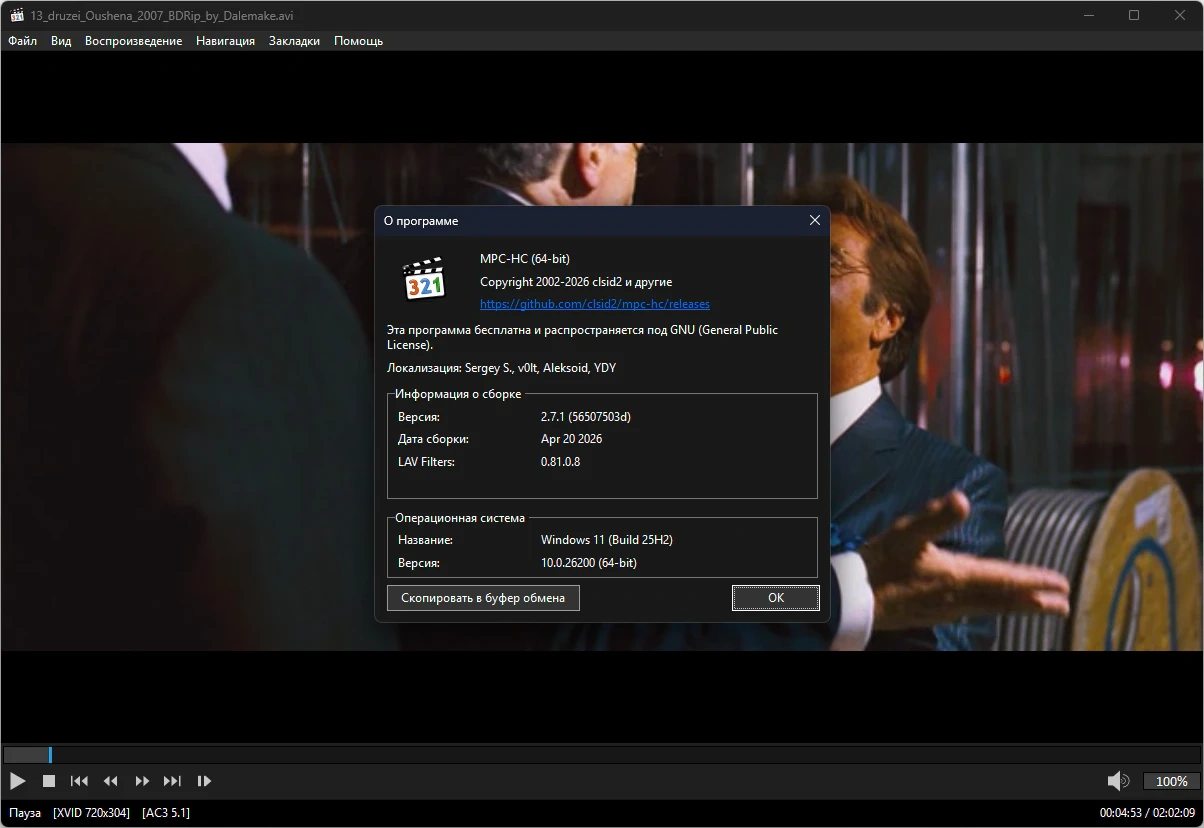
Task: Click the fast forward icon
Action: point(142,781)
